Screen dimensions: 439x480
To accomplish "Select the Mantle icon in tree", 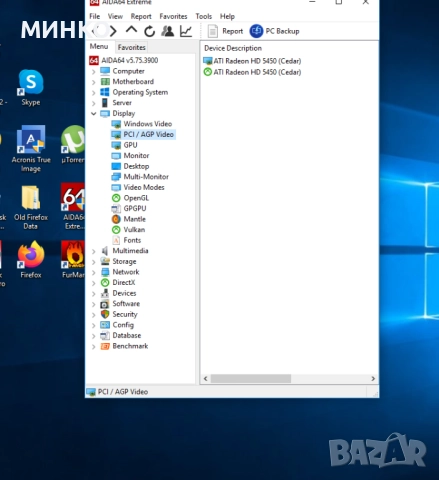I will pos(116,219).
